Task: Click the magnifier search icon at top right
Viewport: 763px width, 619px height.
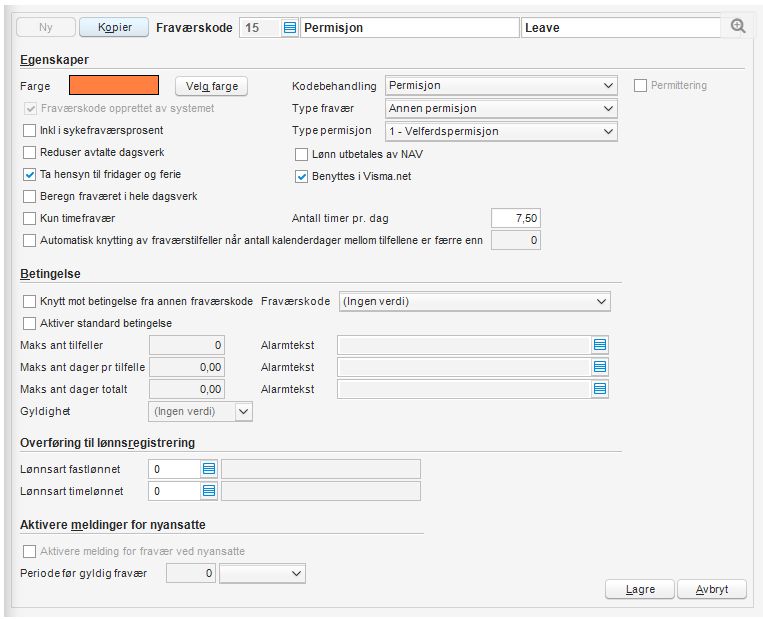Action: [x=738, y=26]
